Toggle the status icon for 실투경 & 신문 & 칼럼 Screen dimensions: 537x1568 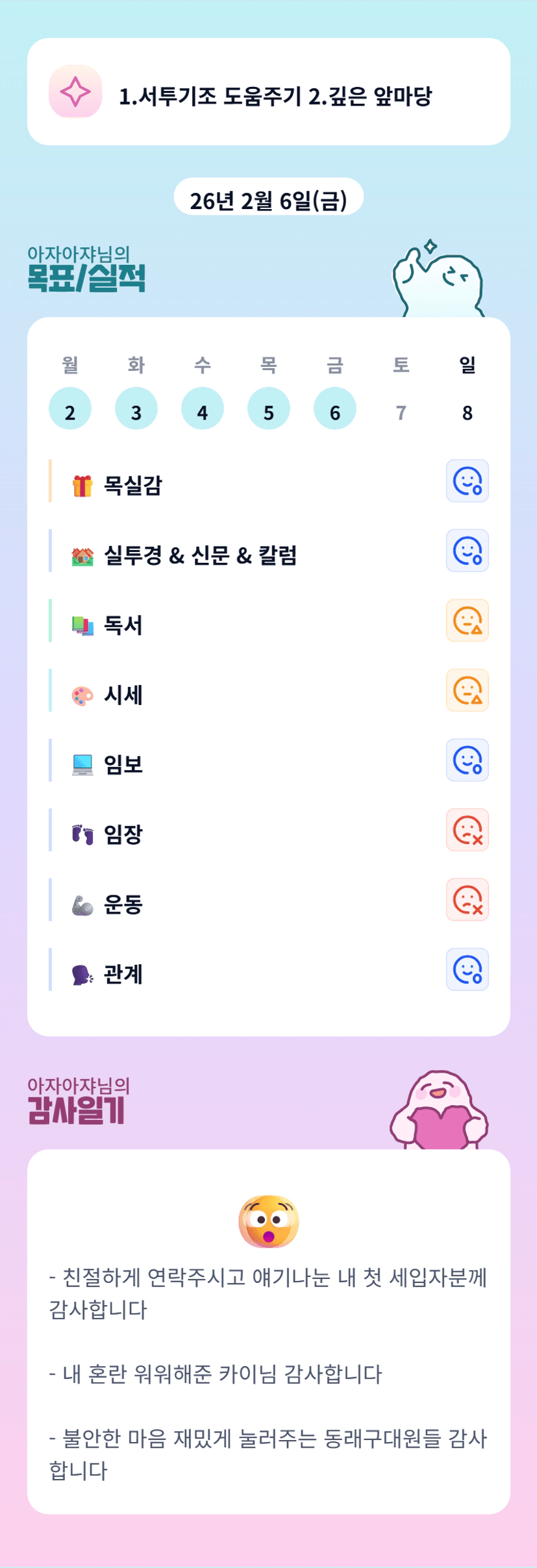[467, 551]
